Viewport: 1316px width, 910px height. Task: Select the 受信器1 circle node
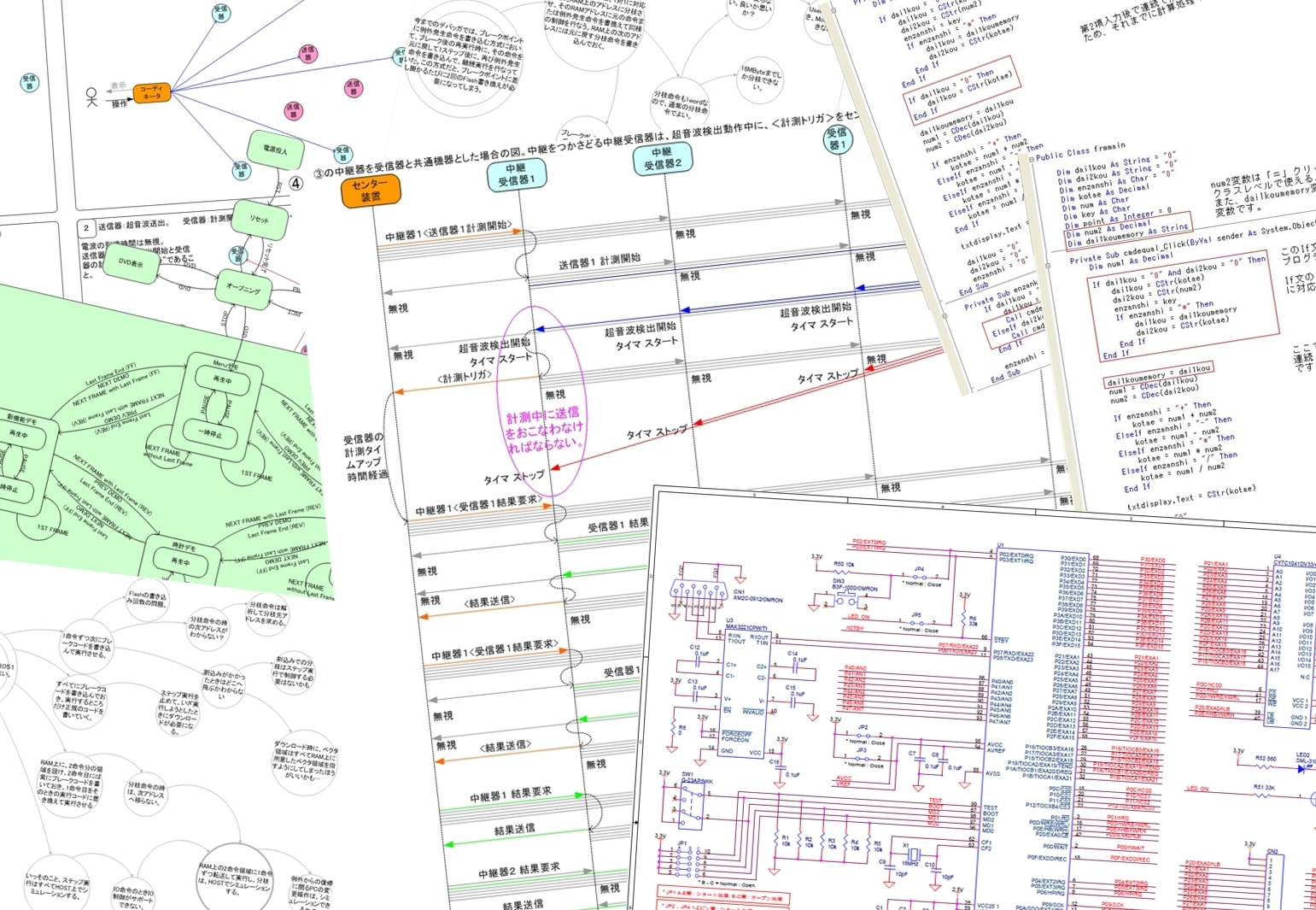[x=837, y=138]
